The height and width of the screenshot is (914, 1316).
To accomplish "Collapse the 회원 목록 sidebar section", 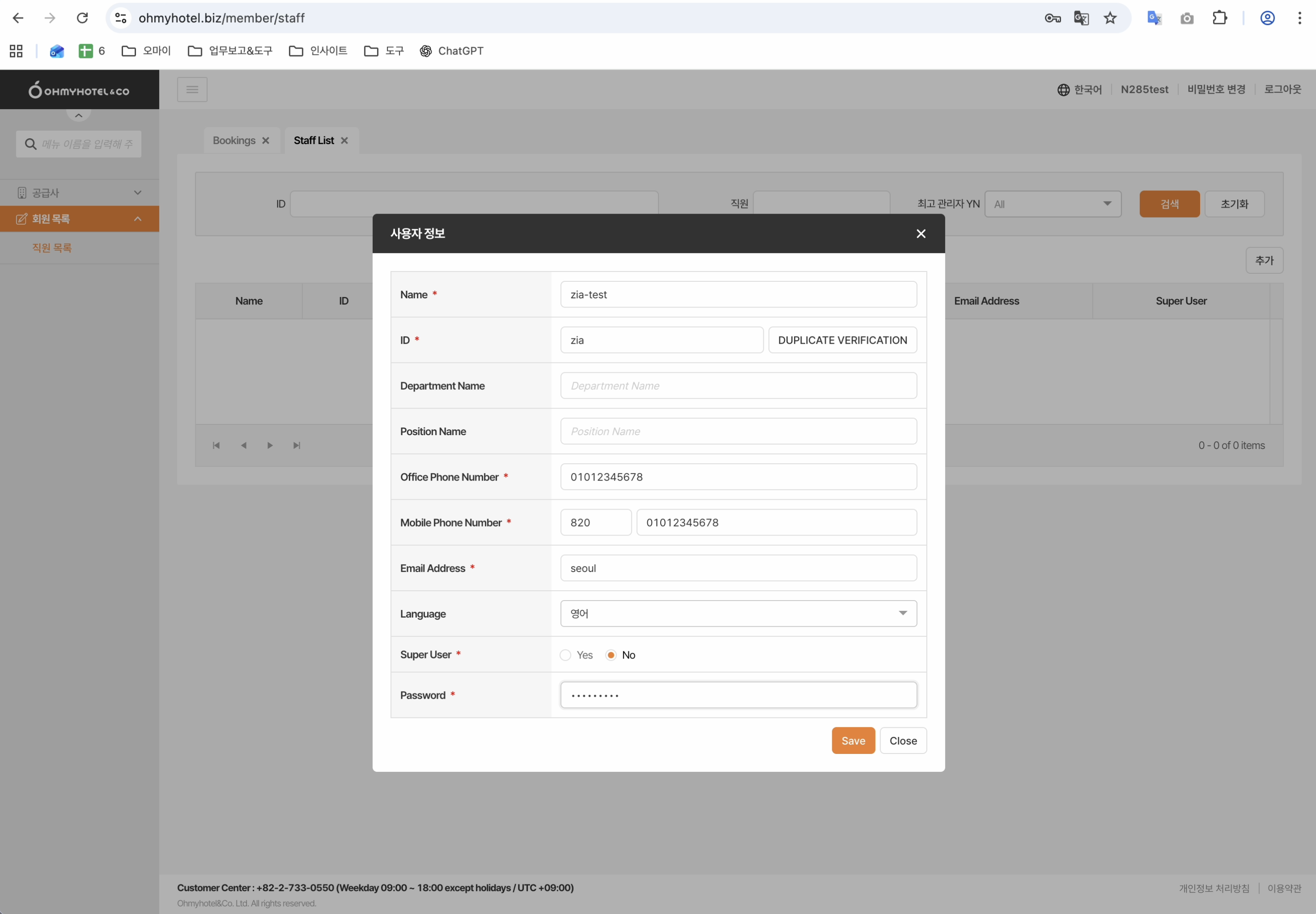I will click(x=137, y=219).
